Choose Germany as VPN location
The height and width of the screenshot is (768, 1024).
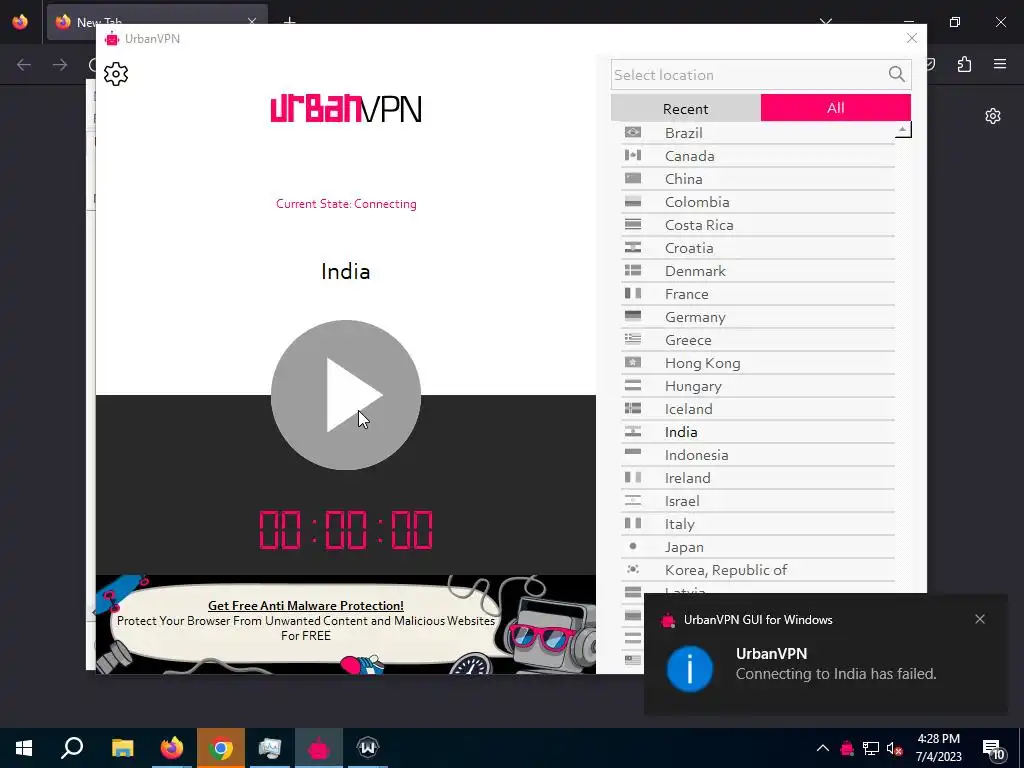click(x=758, y=317)
